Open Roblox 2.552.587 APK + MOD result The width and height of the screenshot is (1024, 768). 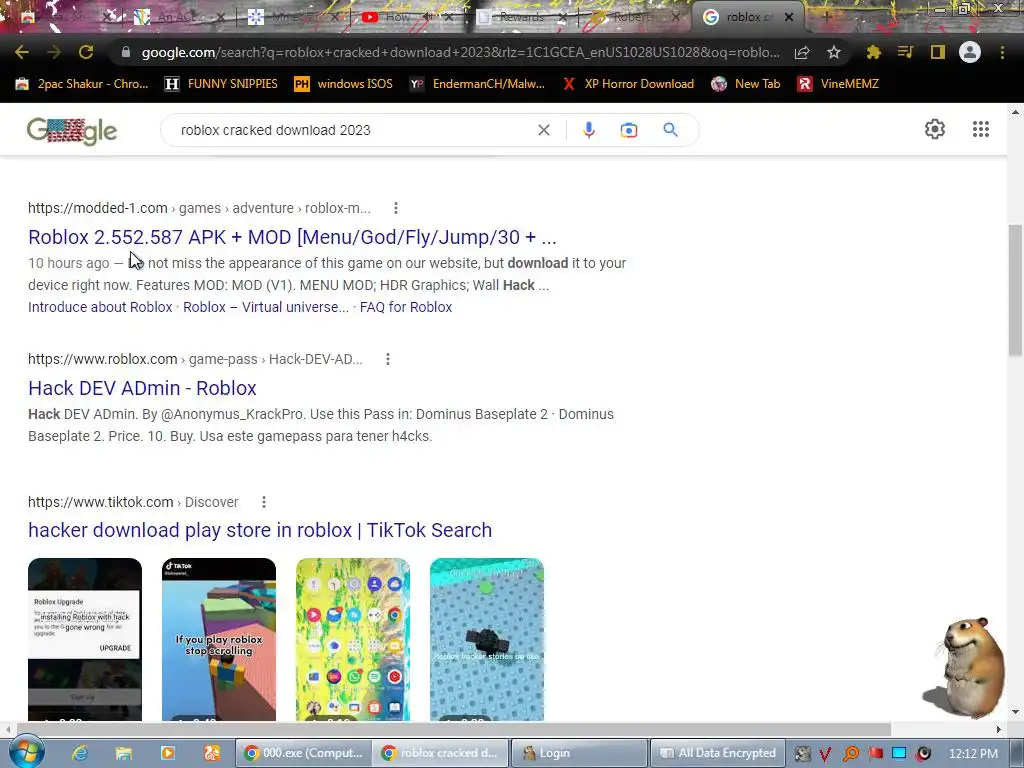tap(292, 237)
